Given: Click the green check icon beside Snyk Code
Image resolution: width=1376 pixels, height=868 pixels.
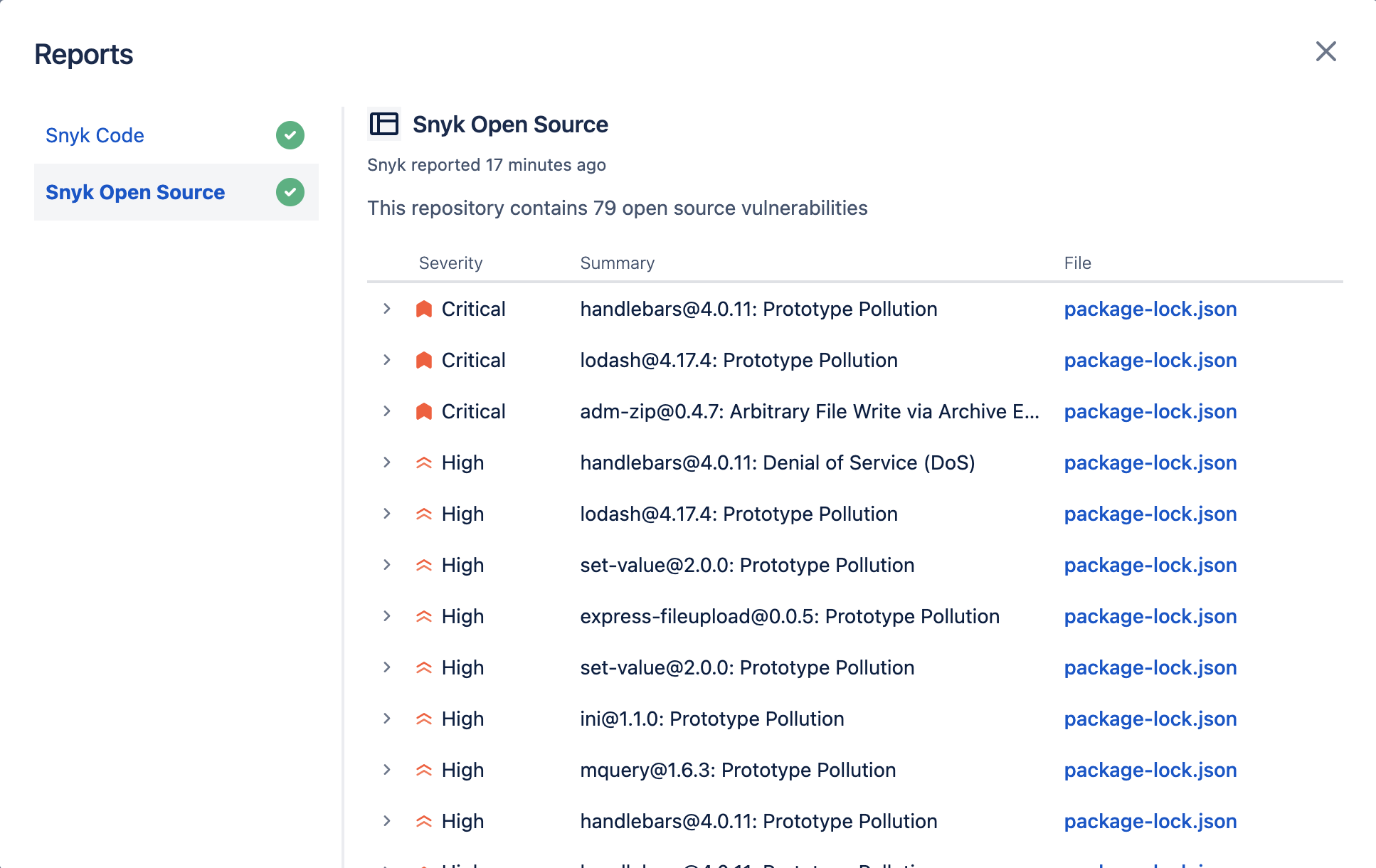Looking at the screenshot, I should 290,135.
